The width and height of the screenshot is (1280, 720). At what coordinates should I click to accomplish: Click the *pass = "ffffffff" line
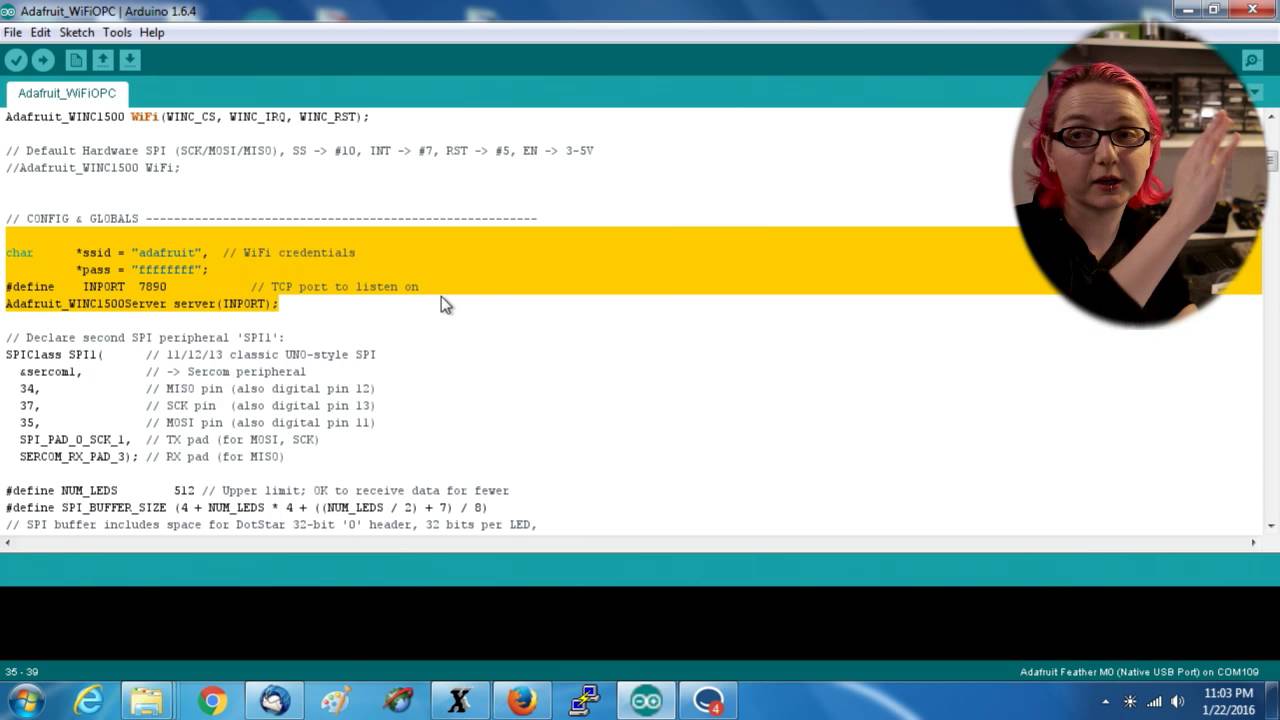point(142,270)
